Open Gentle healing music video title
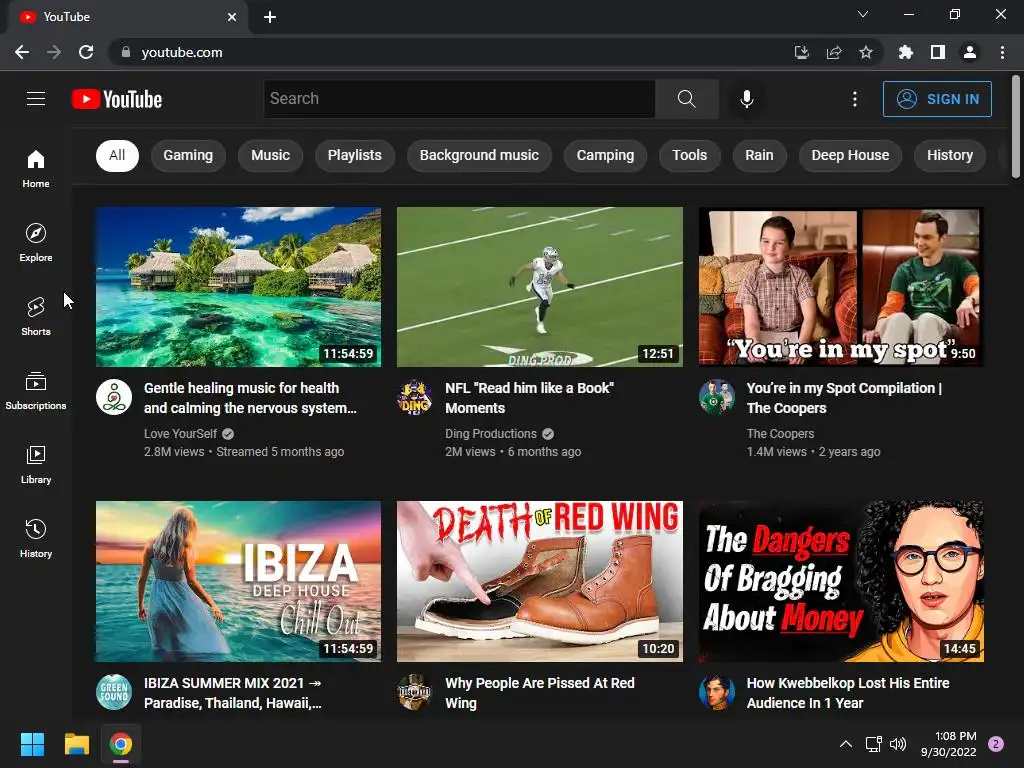This screenshot has width=1024, height=768. 250,398
